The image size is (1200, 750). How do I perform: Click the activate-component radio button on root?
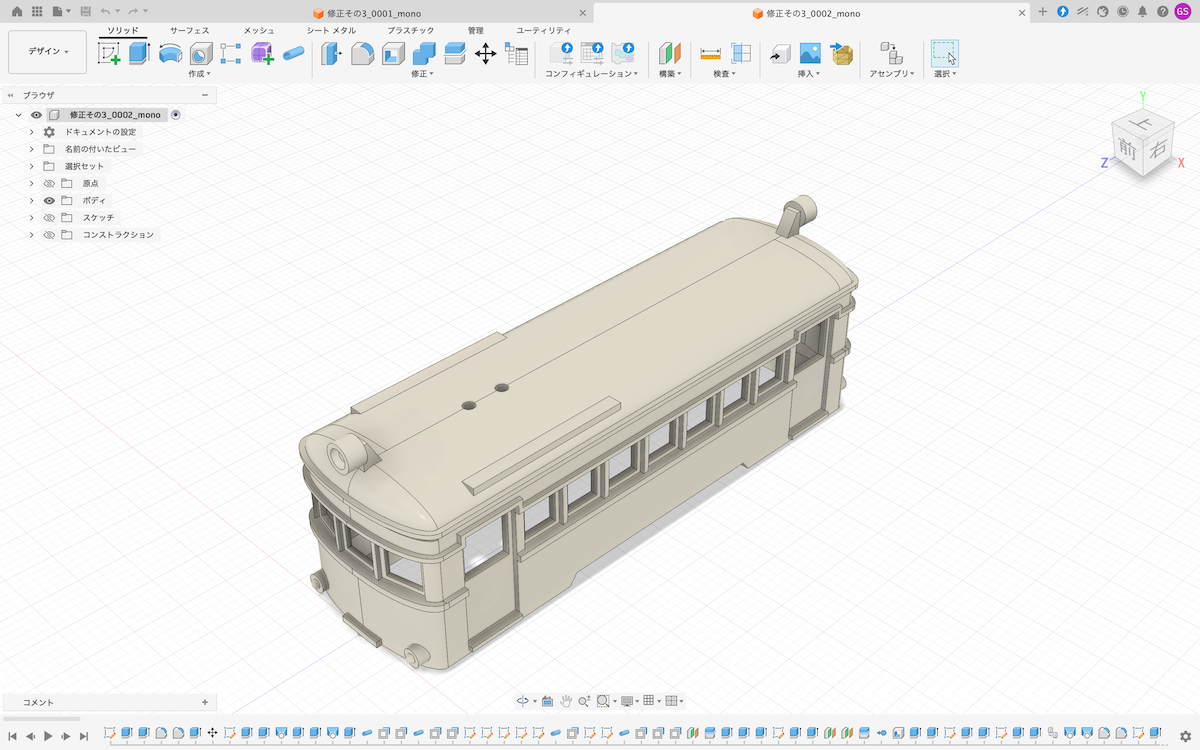[x=176, y=115]
